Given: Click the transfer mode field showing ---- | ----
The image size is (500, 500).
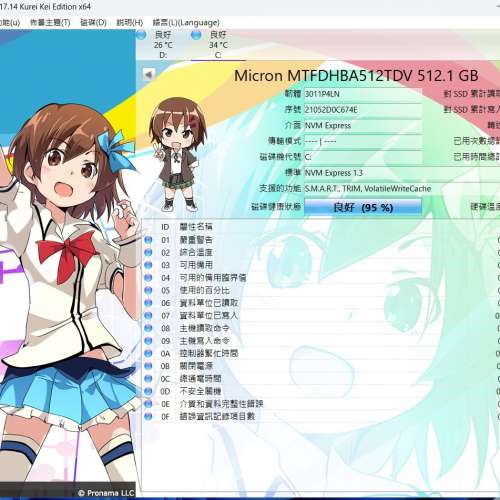Looking at the screenshot, I should [x=363, y=141].
